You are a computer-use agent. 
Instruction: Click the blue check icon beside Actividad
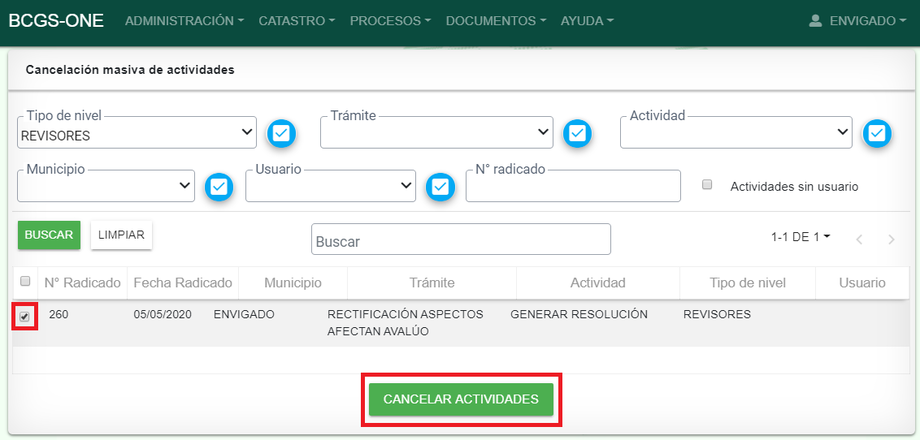pos(877,133)
